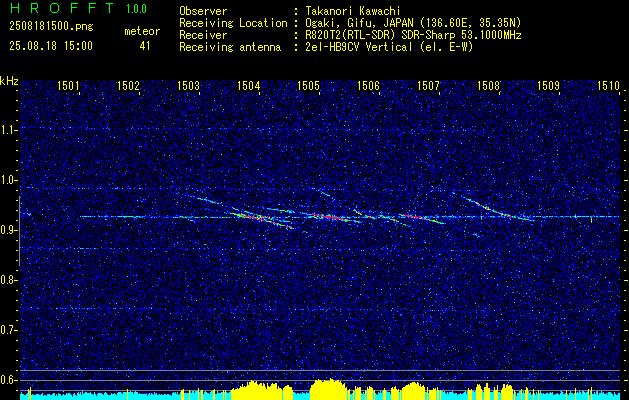Click the 'Receiver' field label
629x400 pixels.
tap(203, 35)
